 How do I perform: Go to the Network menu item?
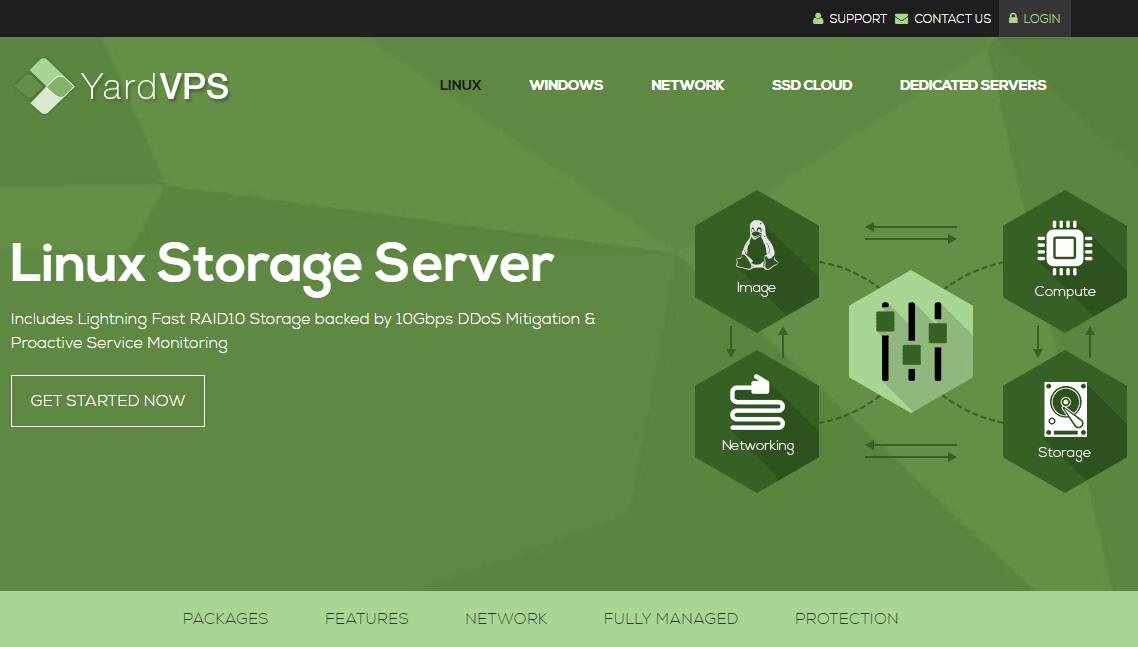(687, 85)
